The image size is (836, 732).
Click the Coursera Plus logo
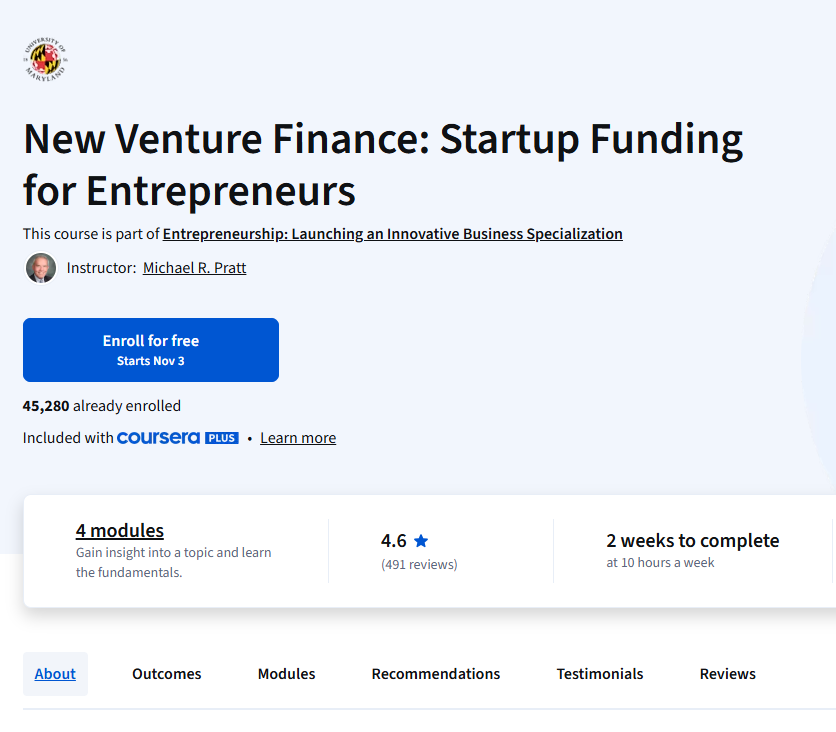pyautogui.click(x=177, y=438)
